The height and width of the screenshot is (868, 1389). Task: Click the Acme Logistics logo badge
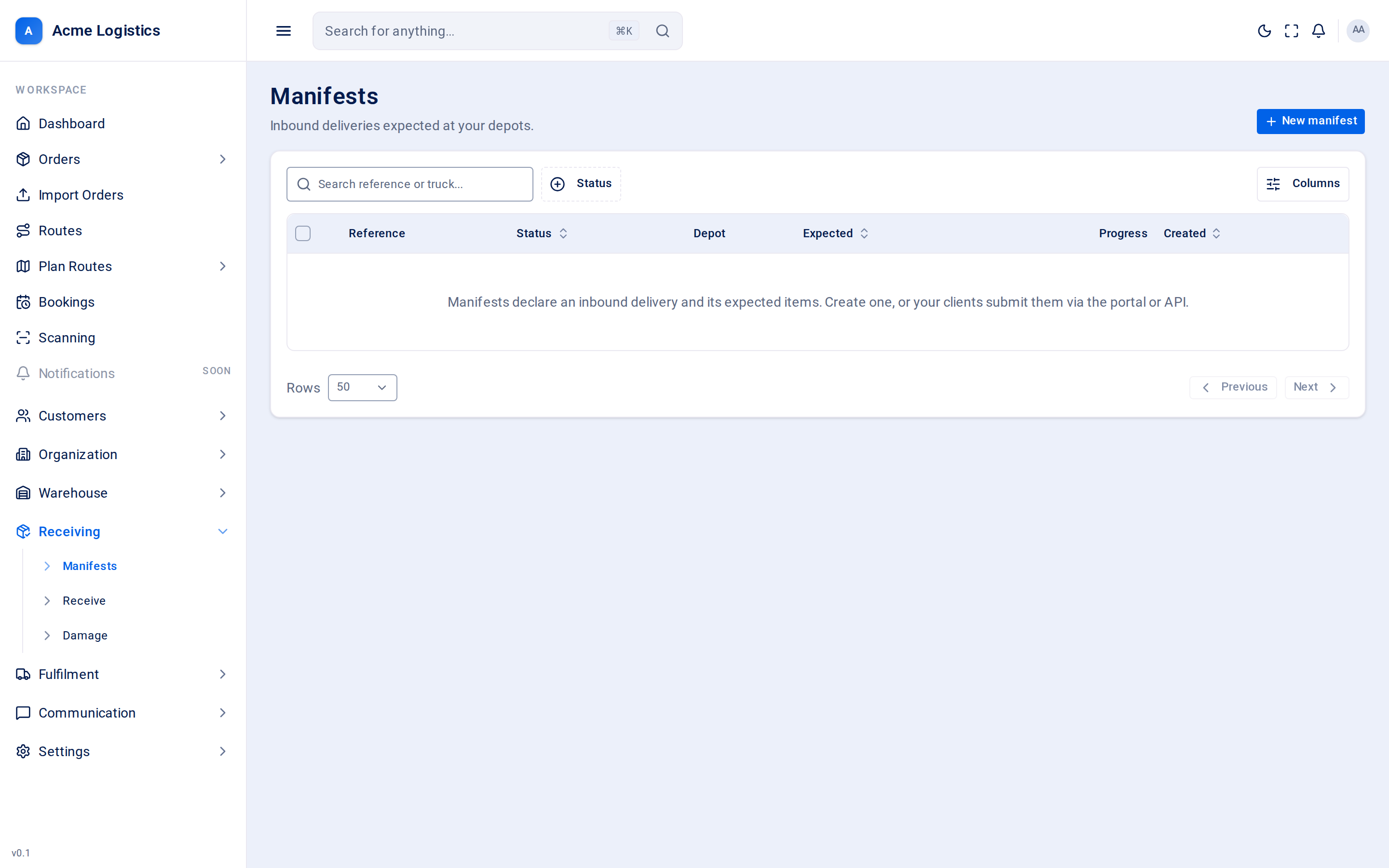[x=29, y=30]
